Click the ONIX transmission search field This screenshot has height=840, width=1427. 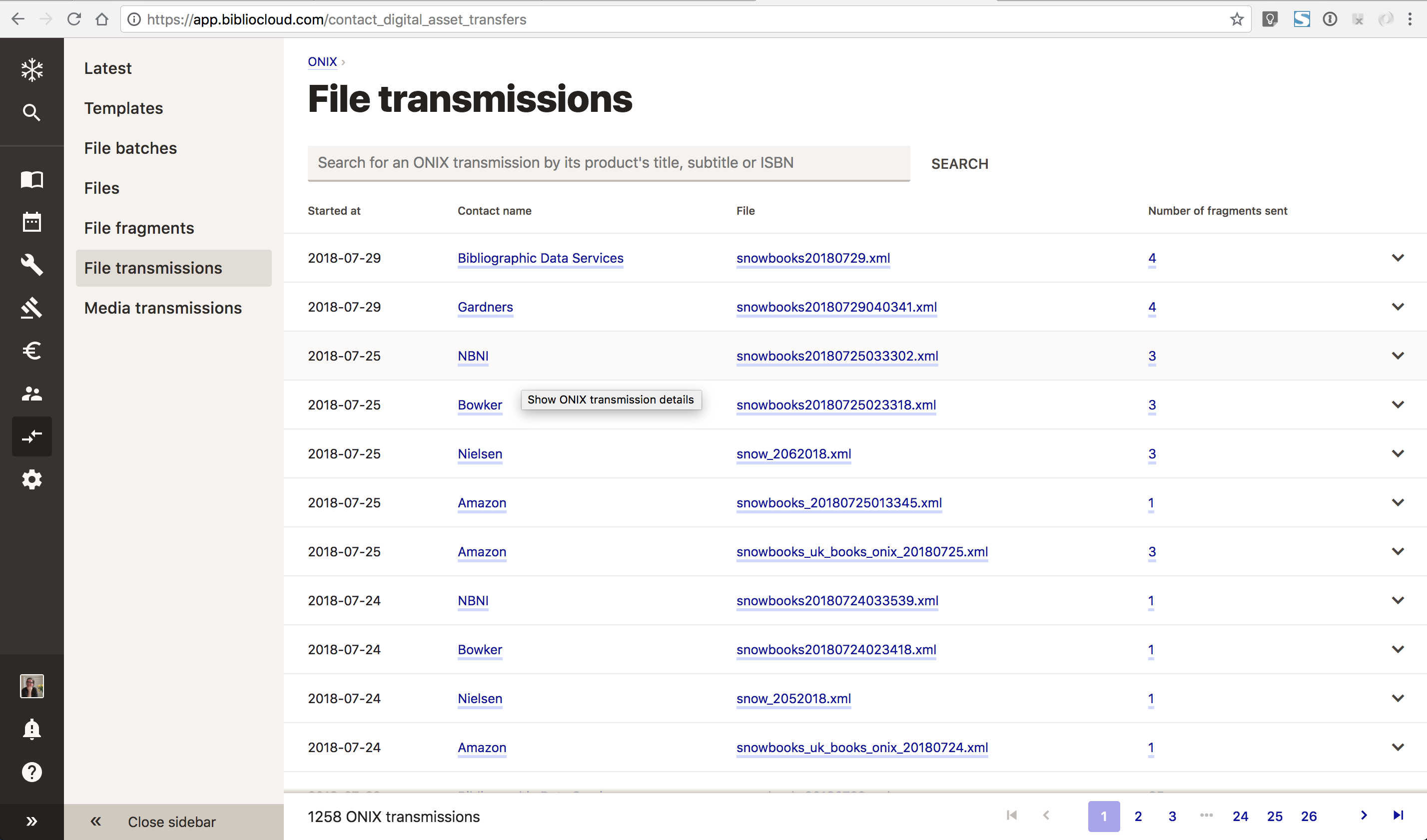coord(608,163)
